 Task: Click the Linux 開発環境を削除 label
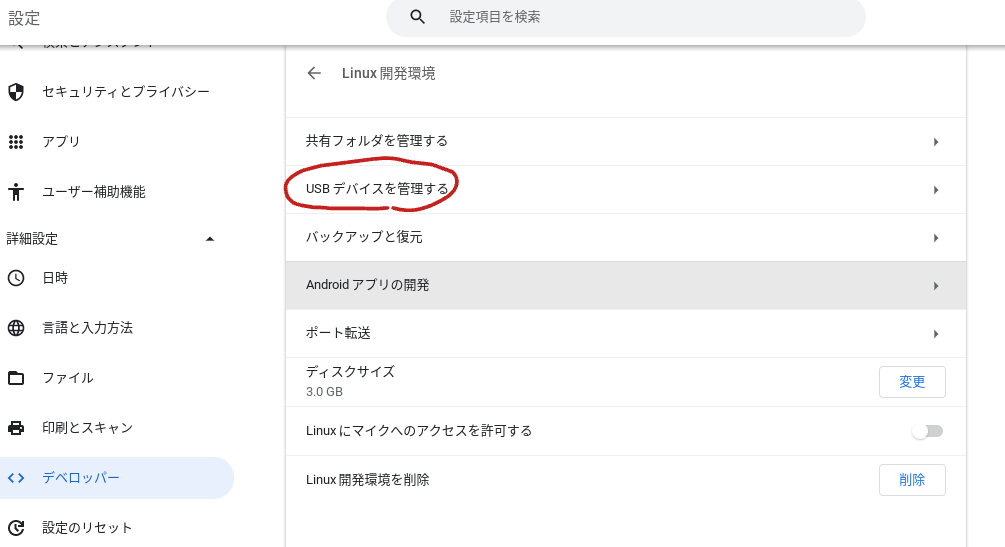point(367,480)
